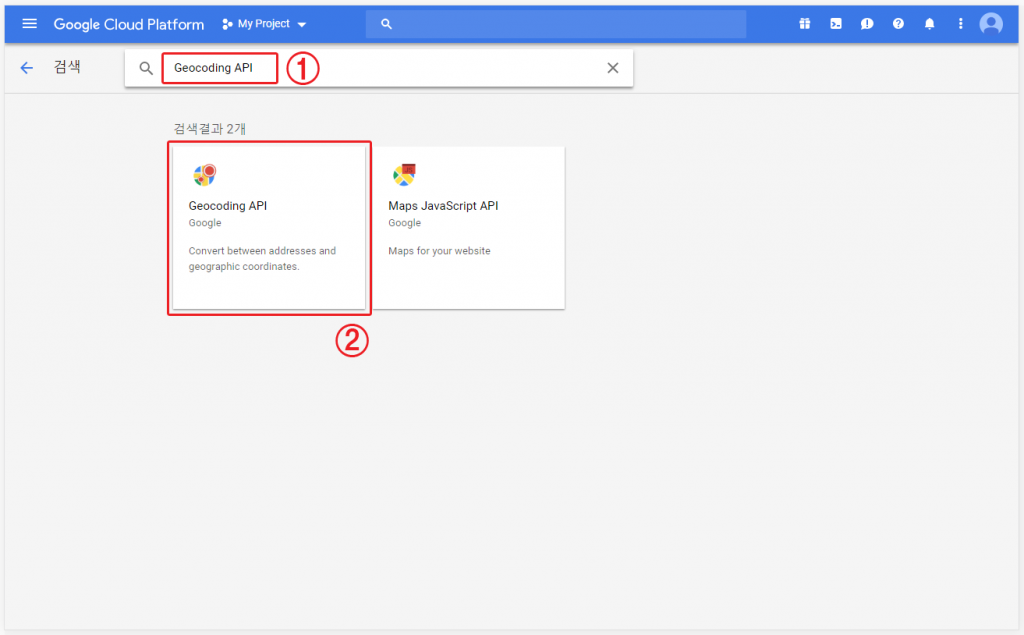Show notifications via the bell icon
1024x635 pixels.
929,24
